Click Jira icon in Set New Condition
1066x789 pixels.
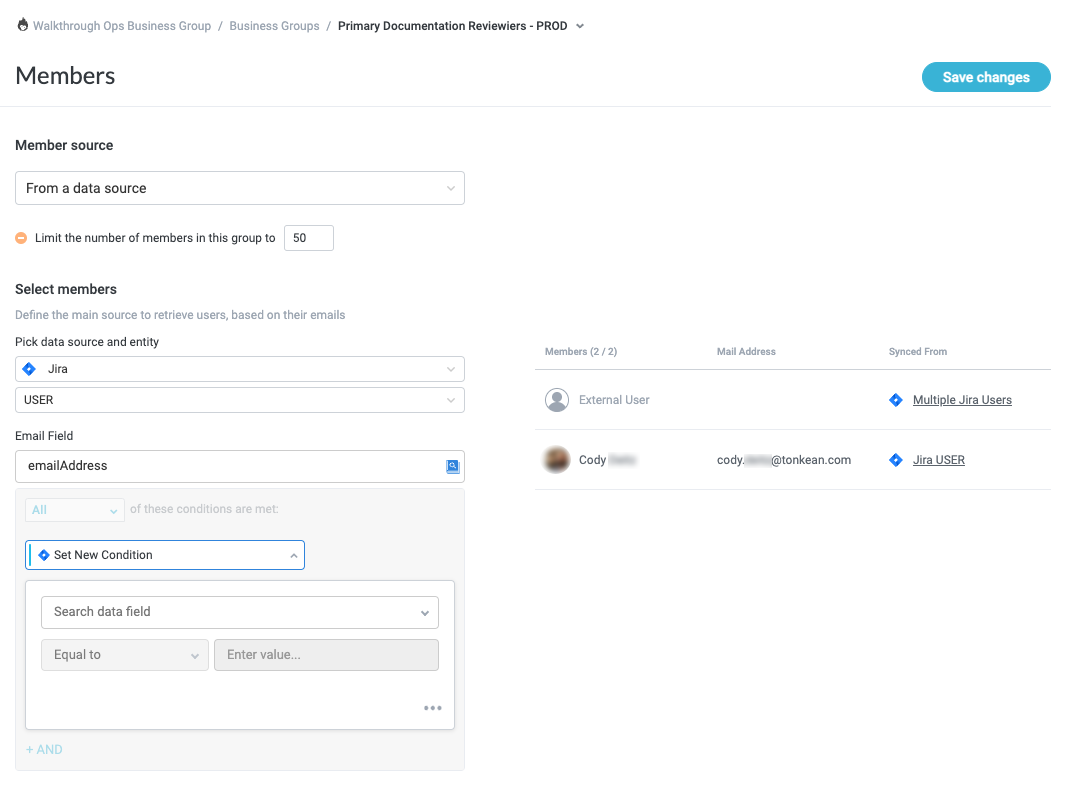43,555
